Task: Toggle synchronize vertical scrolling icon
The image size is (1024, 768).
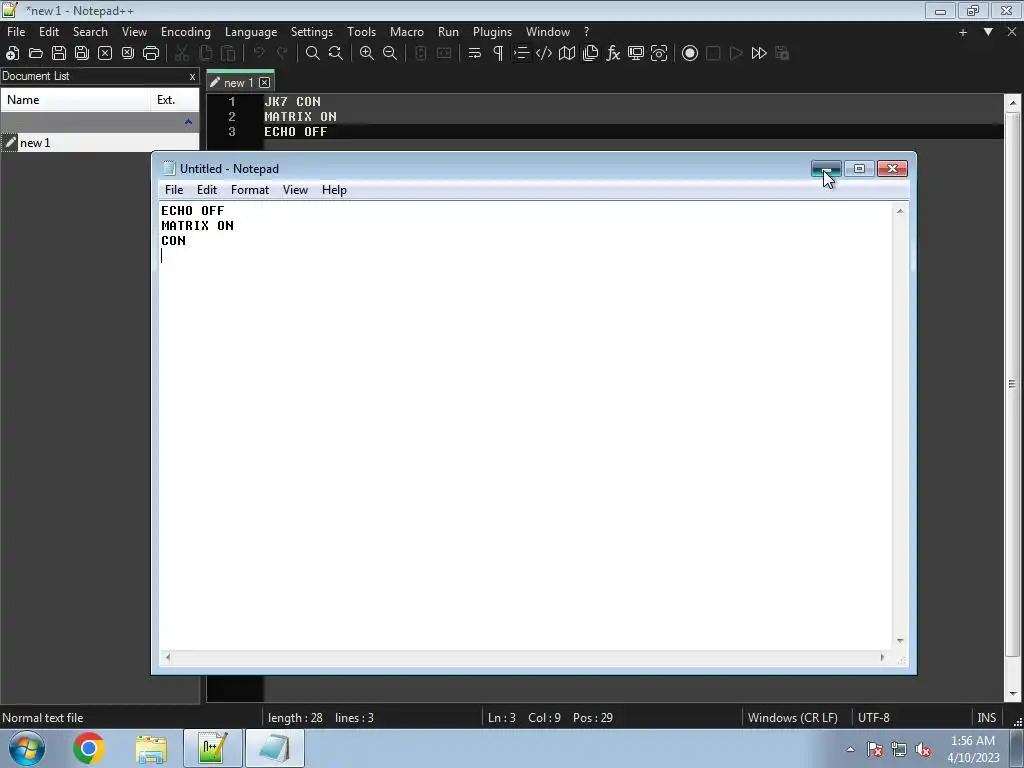Action: pyautogui.click(x=421, y=54)
